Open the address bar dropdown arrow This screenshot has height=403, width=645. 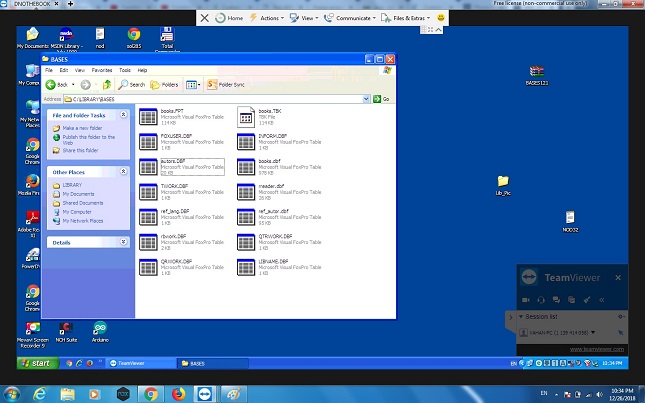pos(366,100)
